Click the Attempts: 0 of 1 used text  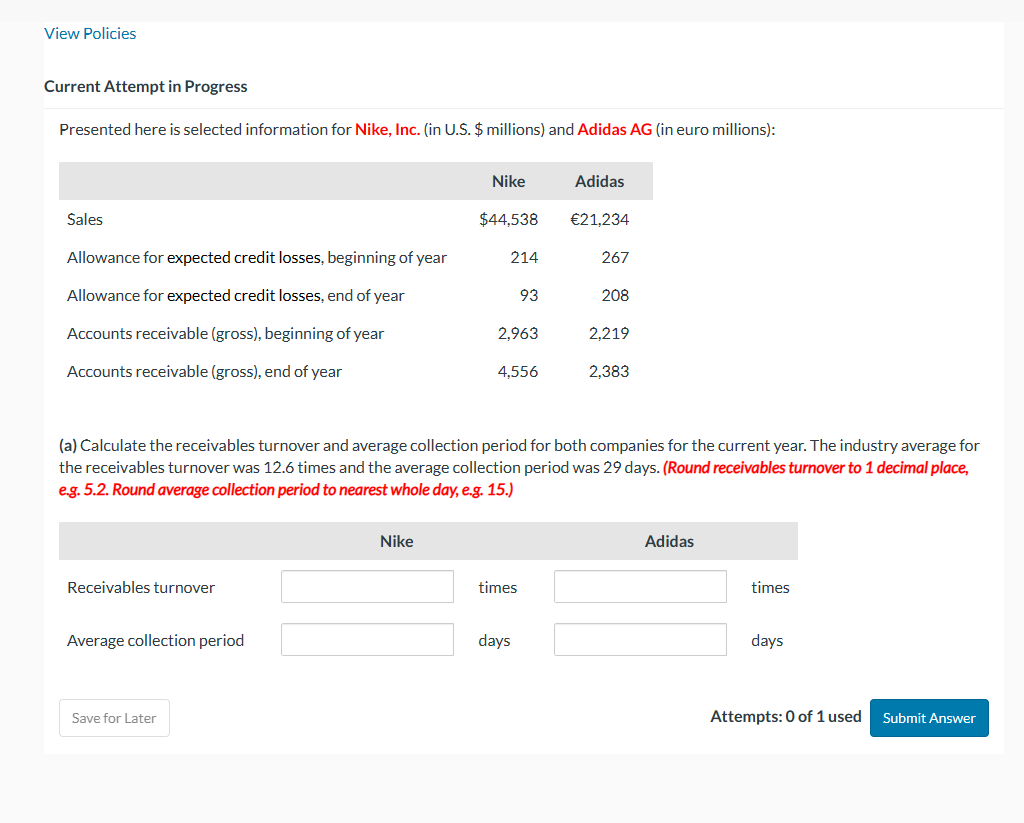tap(786, 717)
